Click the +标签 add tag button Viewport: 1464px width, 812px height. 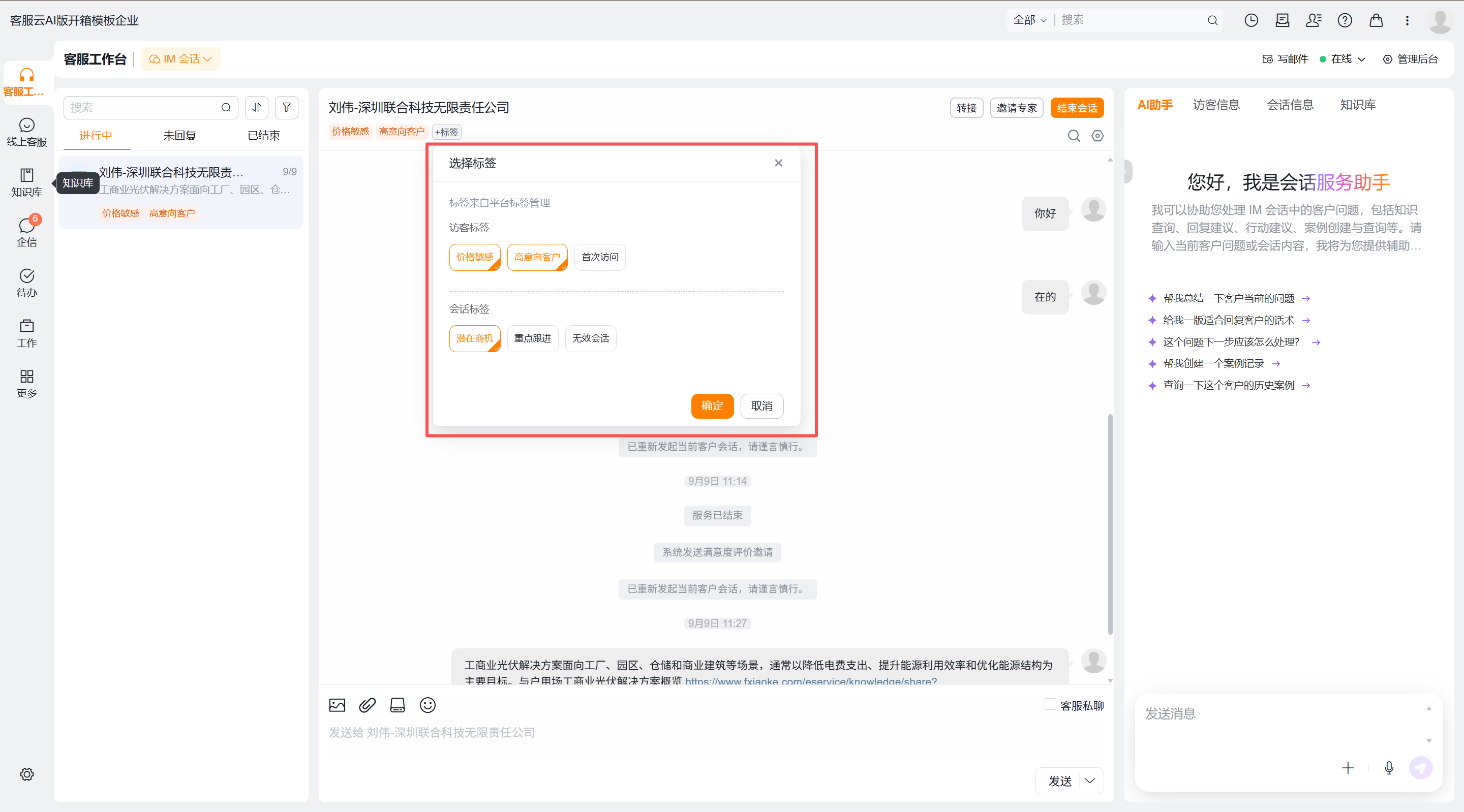coord(446,133)
